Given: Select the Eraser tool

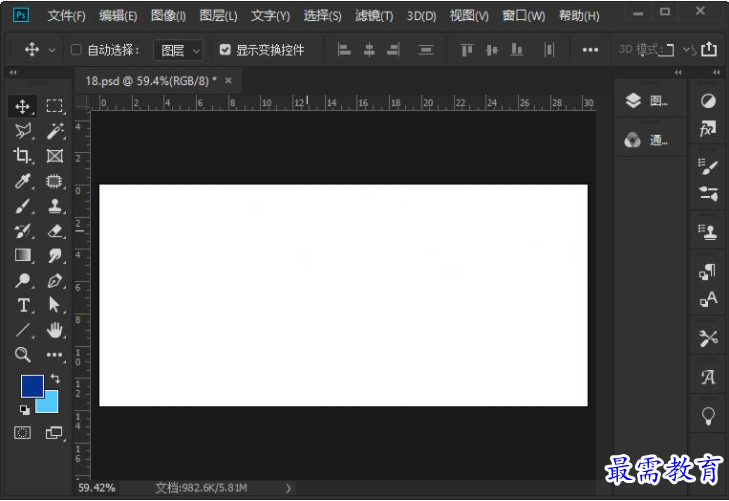Looking at the screenshot, I should pos(54,231).
